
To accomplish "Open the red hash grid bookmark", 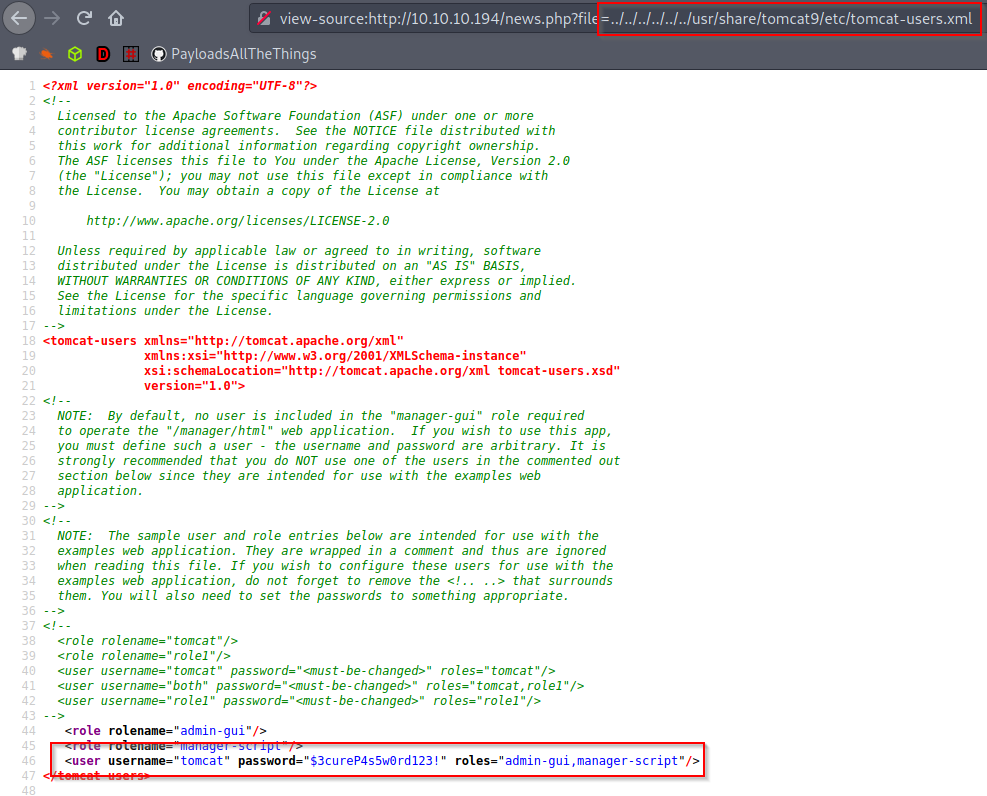I will [131, 54].
